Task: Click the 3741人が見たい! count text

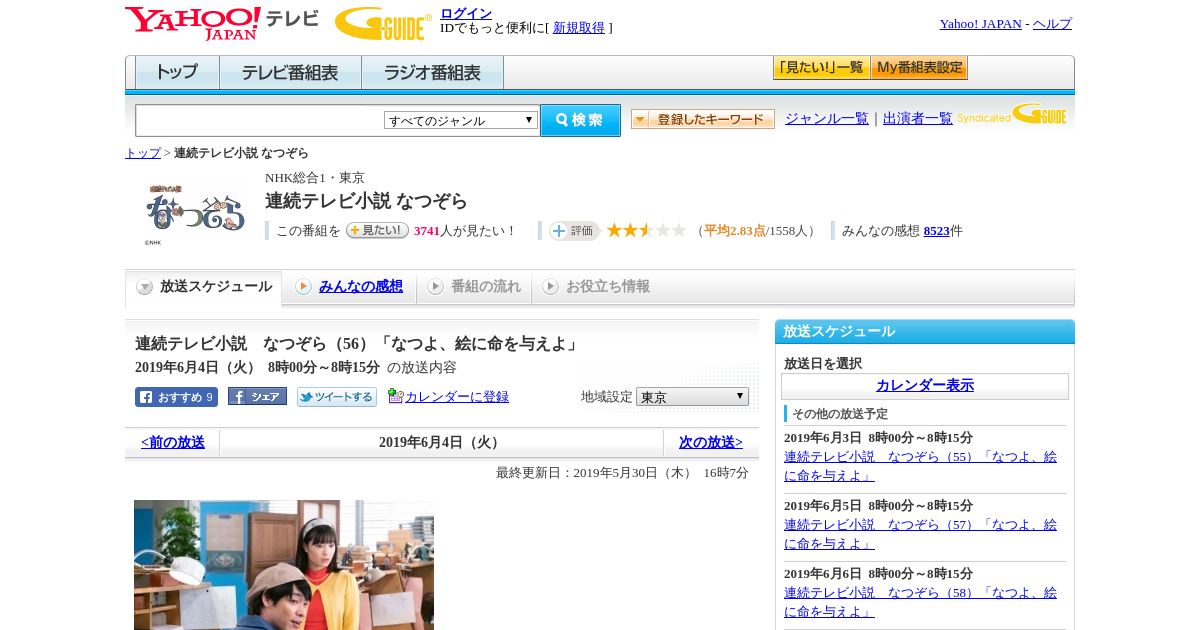Action: click(463, 231)
